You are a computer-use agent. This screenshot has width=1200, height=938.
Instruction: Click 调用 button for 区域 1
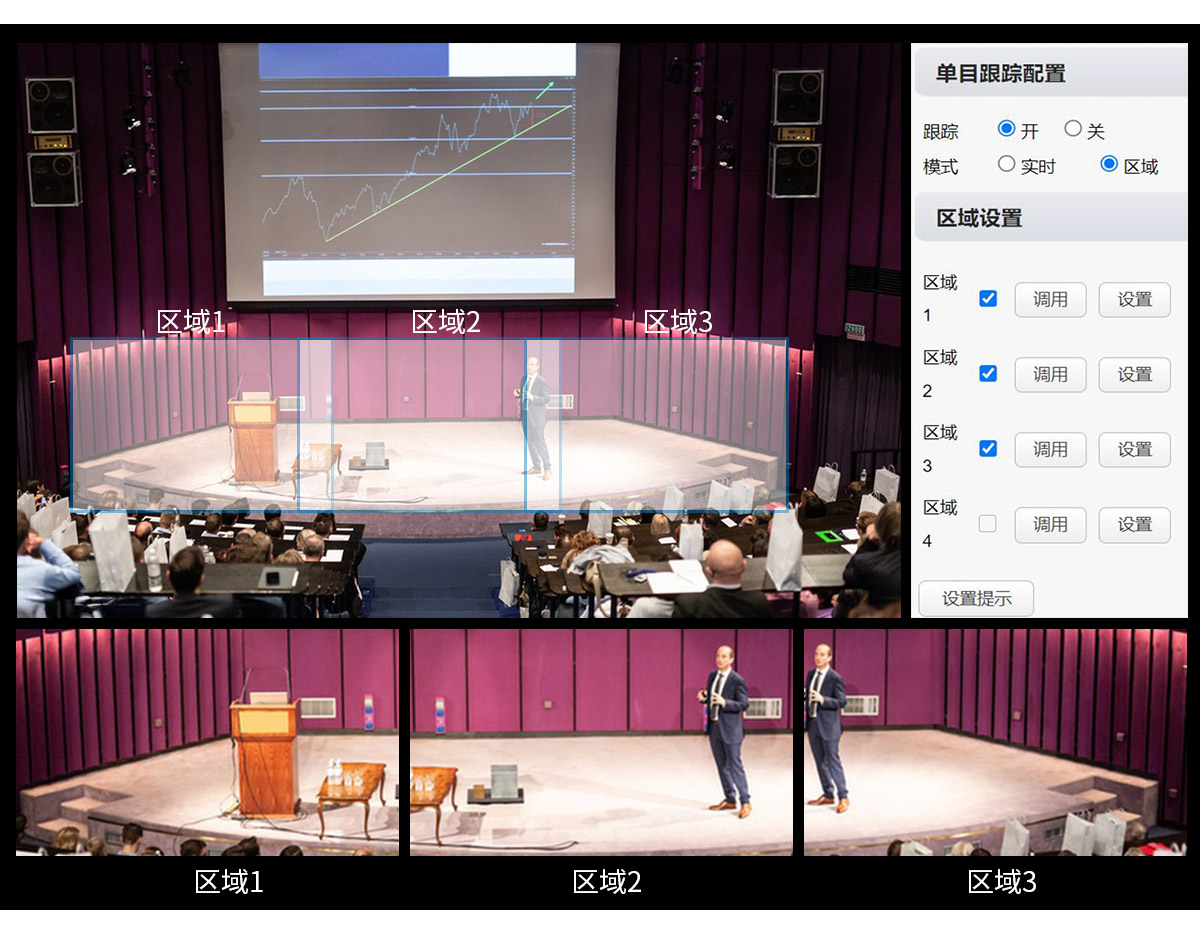point(1050,299)
